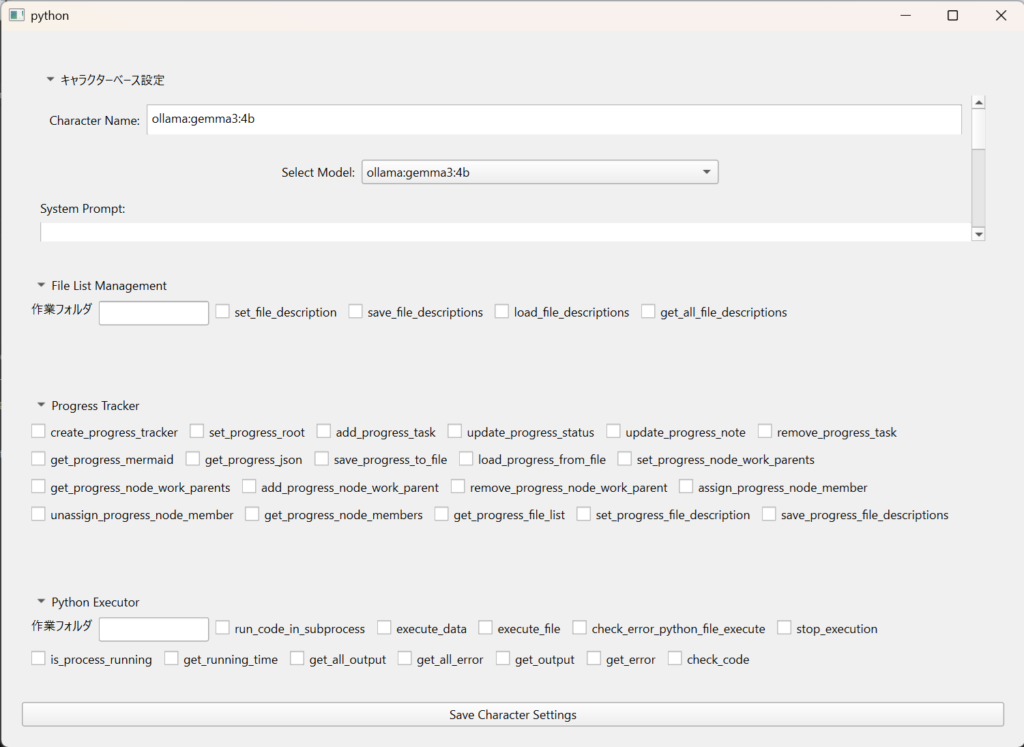Click the scrollbar down arrow
1024x747 pixels.
pyautogui.click(x=978, y=234)
